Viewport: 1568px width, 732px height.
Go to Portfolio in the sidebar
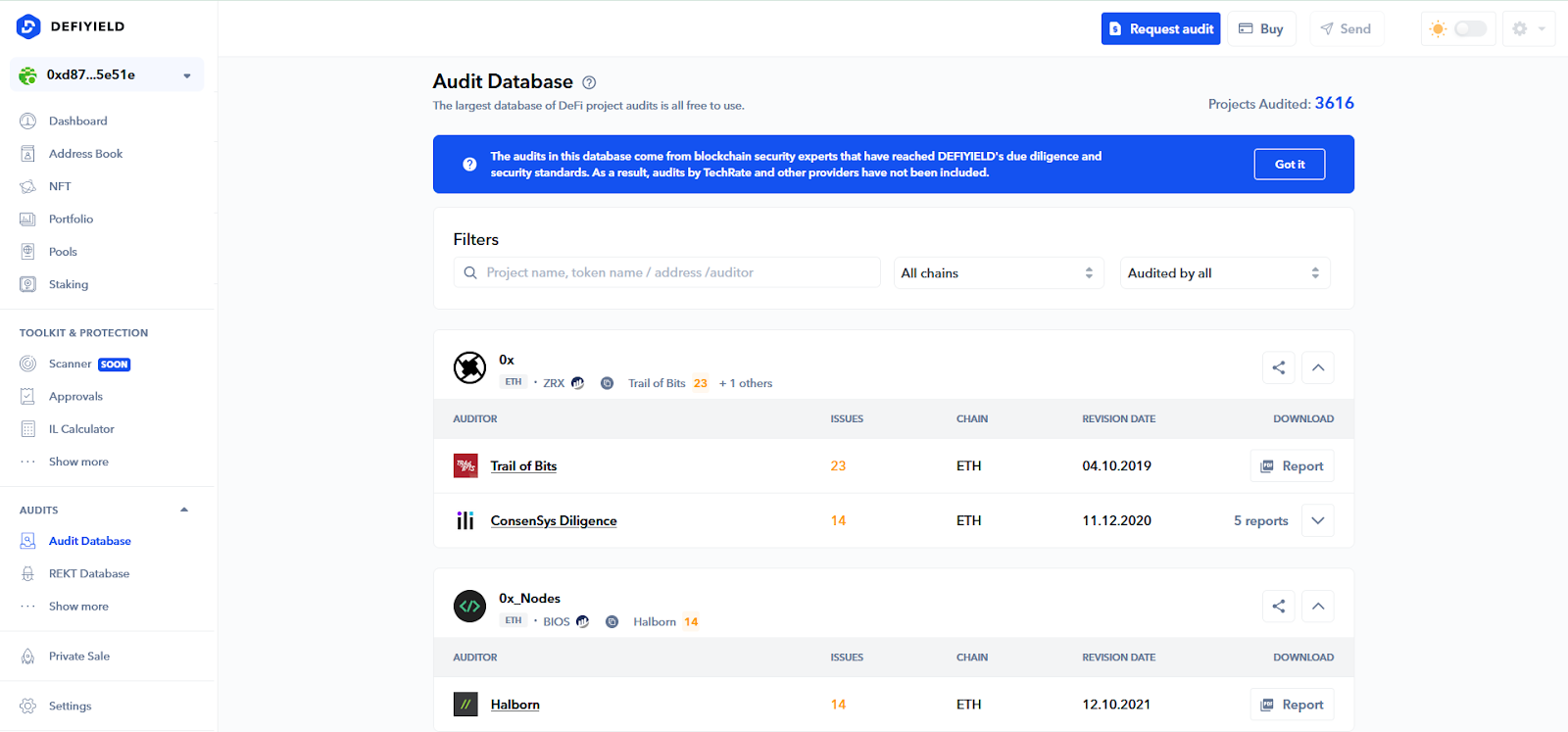click(71, 219)
